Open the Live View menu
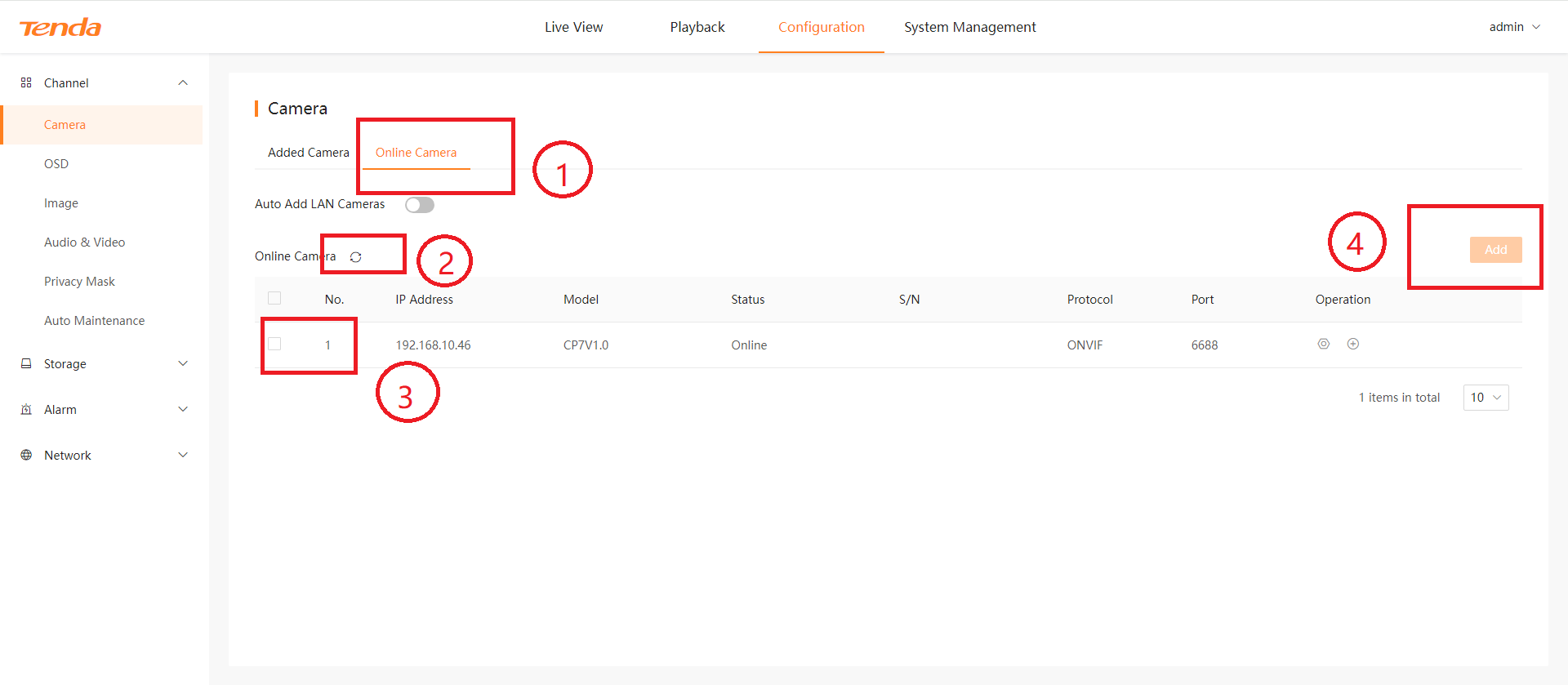 pyautogui.click(x=573, y=27)
